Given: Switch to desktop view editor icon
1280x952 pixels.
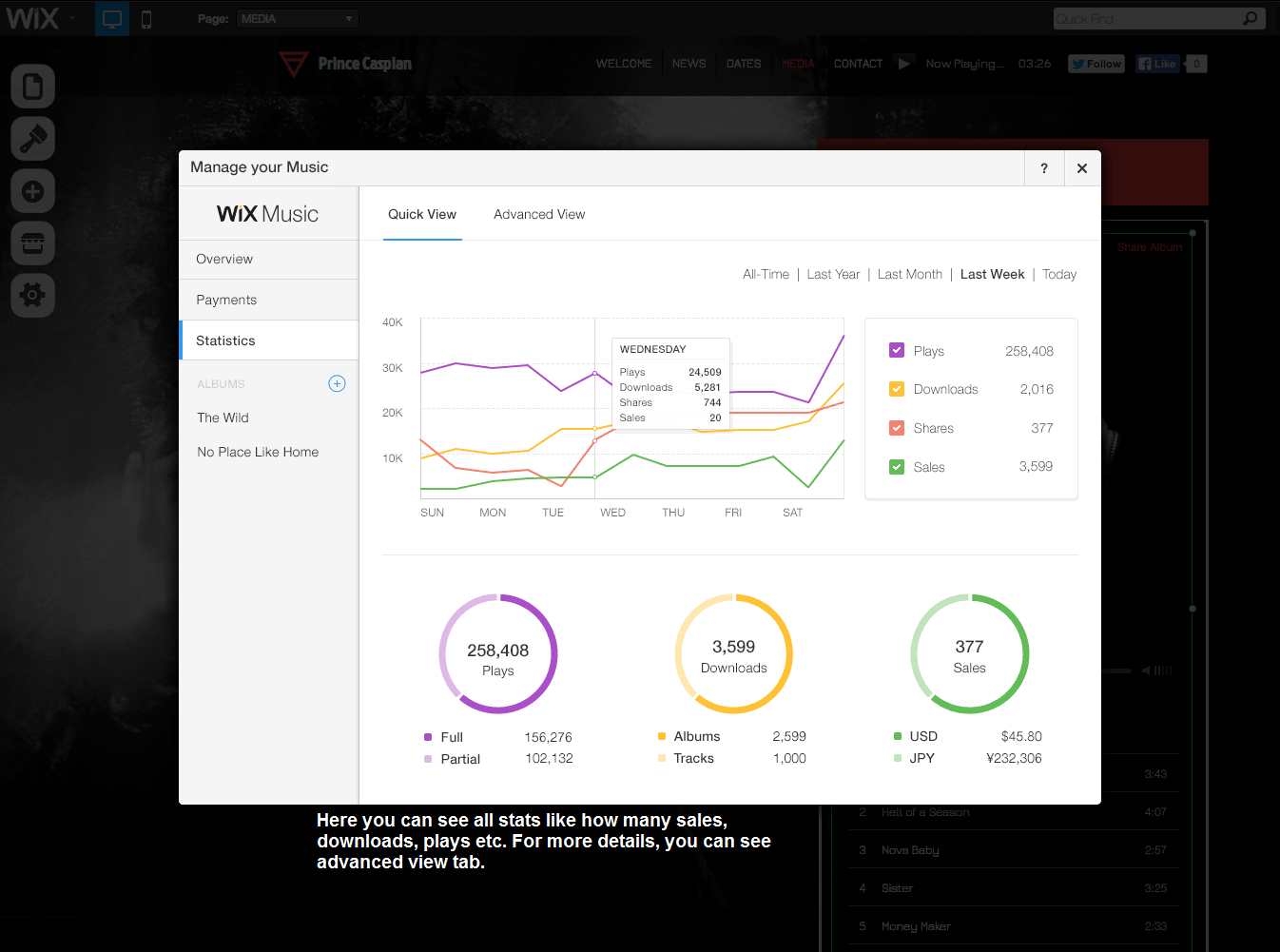Looking at the screenshot, I should (112, 18).
